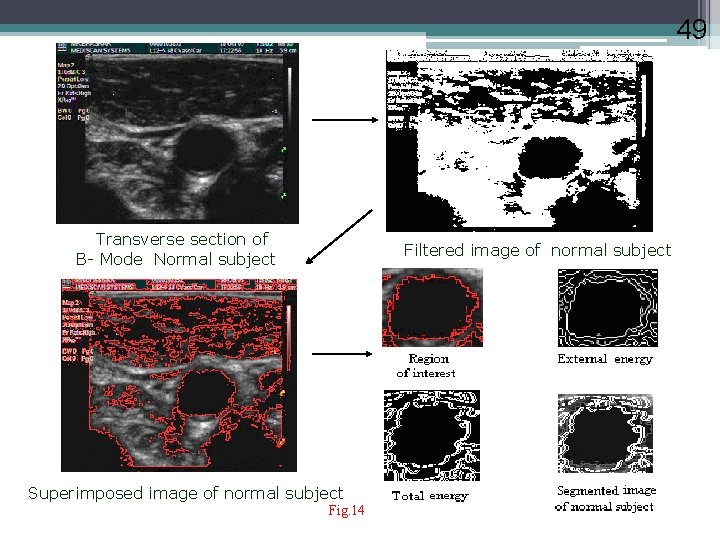Viewport: 720px width, 540px height.
Task: Select the 'External energy' caption
Action: tap(605, 359)
